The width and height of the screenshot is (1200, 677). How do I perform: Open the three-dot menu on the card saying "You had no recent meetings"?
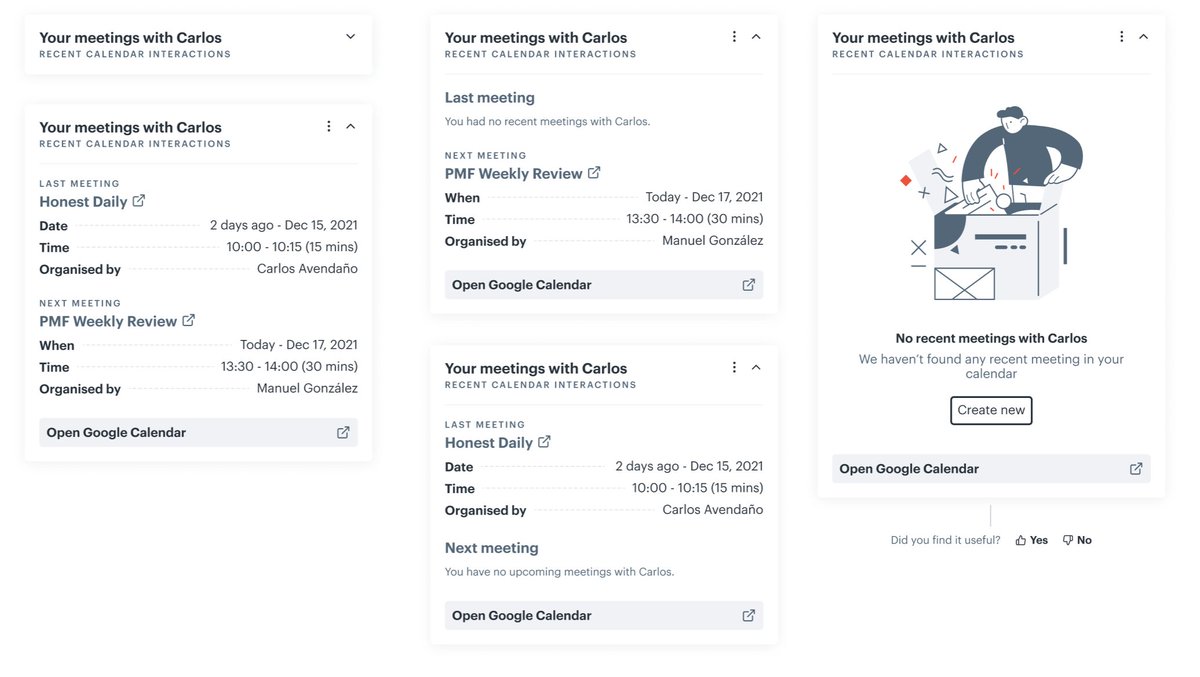tap(734, 37)
